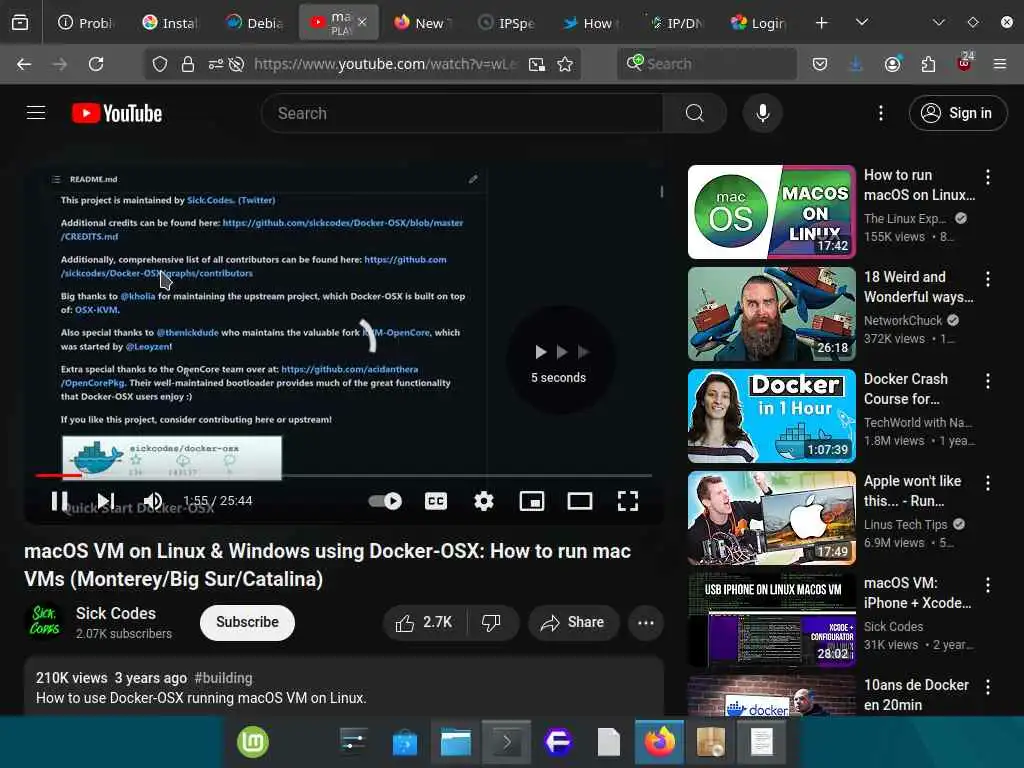Open a new browser tab plus

tap(822, 23)
